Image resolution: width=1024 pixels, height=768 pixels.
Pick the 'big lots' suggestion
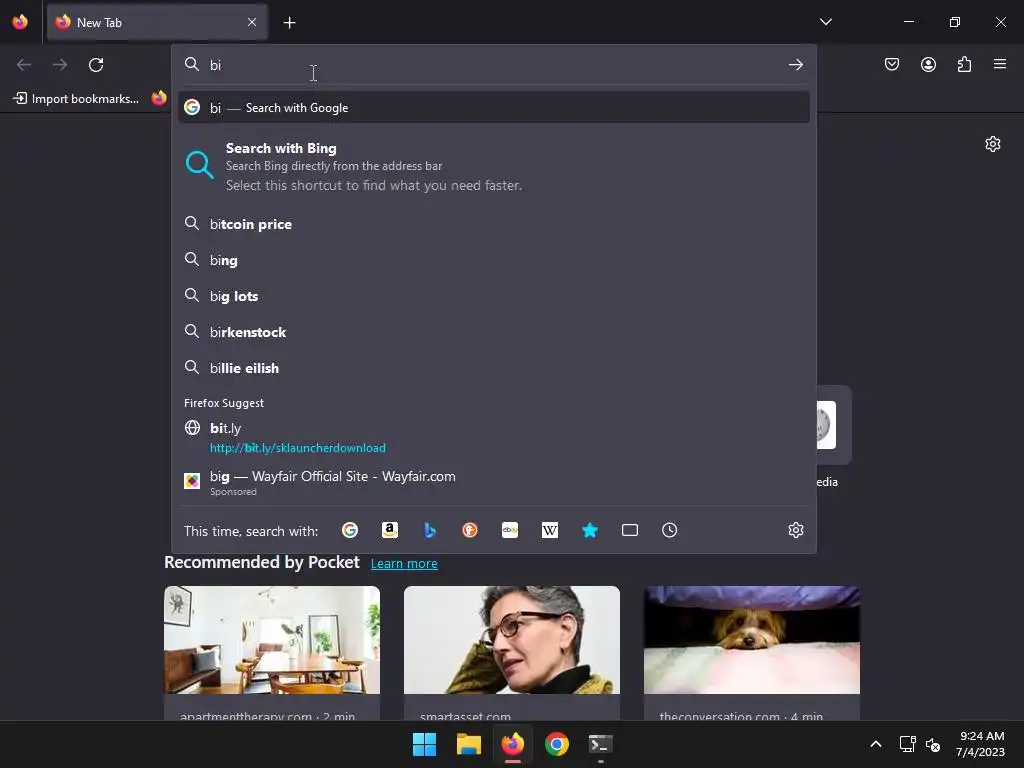click(494, 296)
